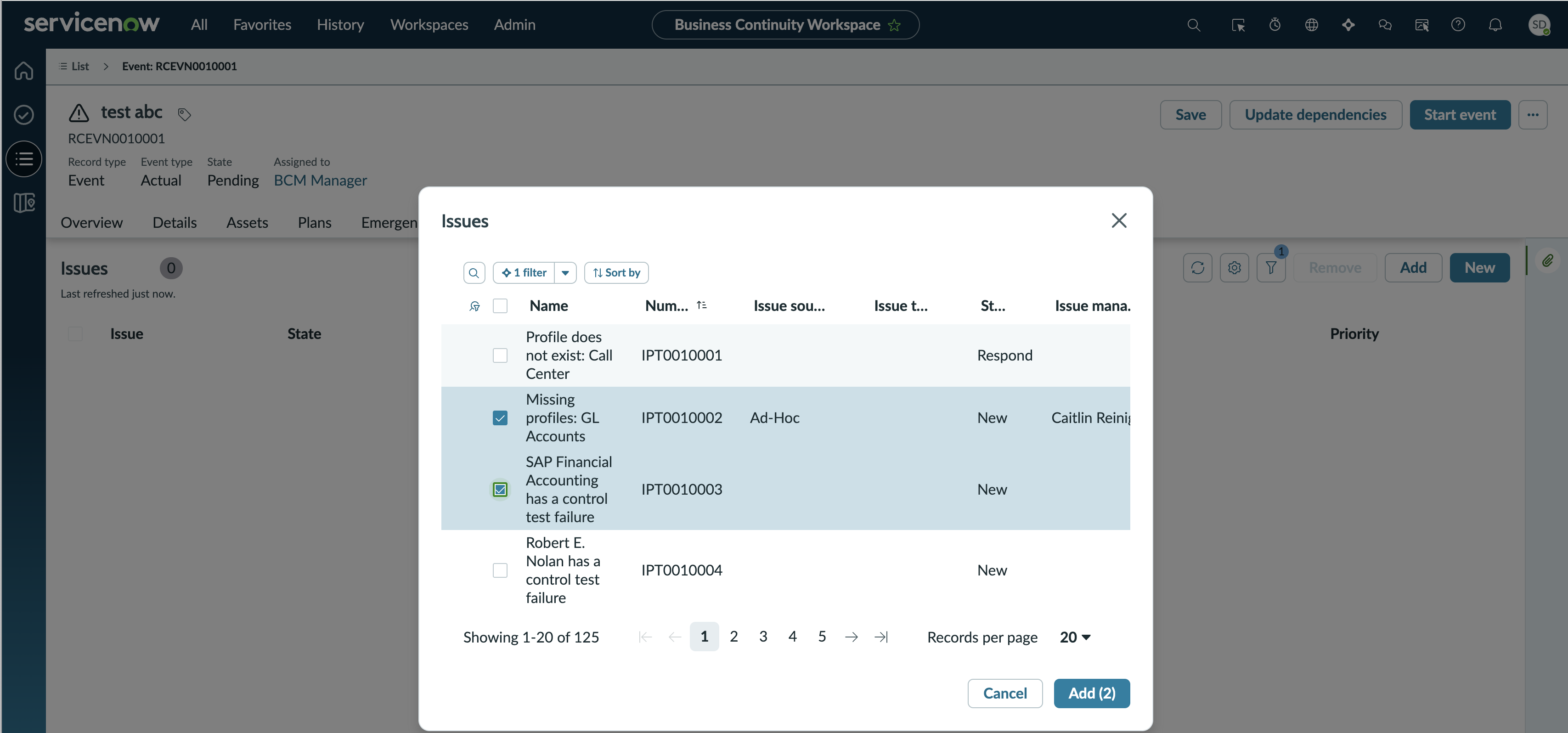
Task: Close the Issues dialog
Action: 1119,220
